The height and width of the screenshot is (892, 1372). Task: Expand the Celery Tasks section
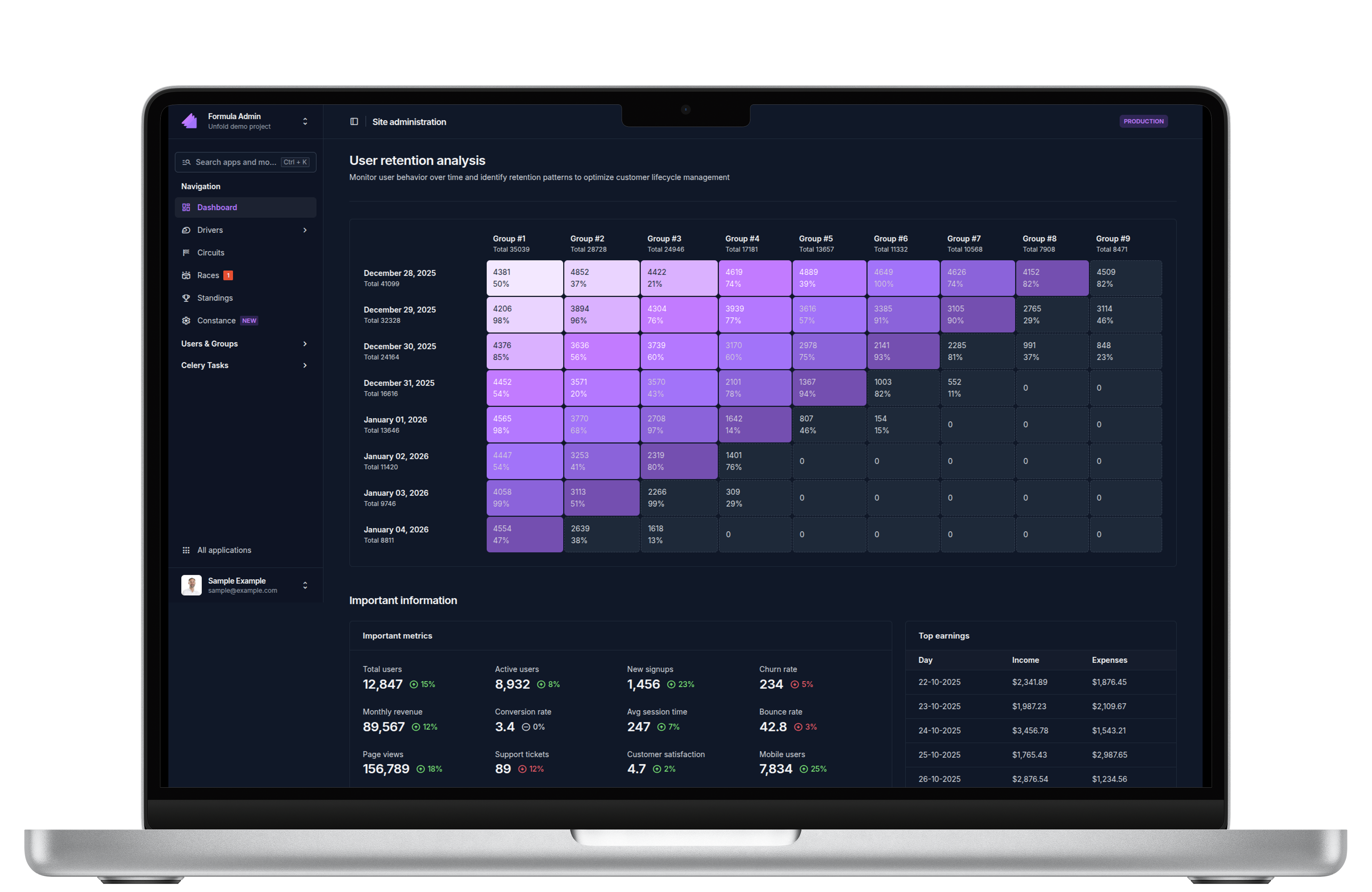tap(305, 366)
